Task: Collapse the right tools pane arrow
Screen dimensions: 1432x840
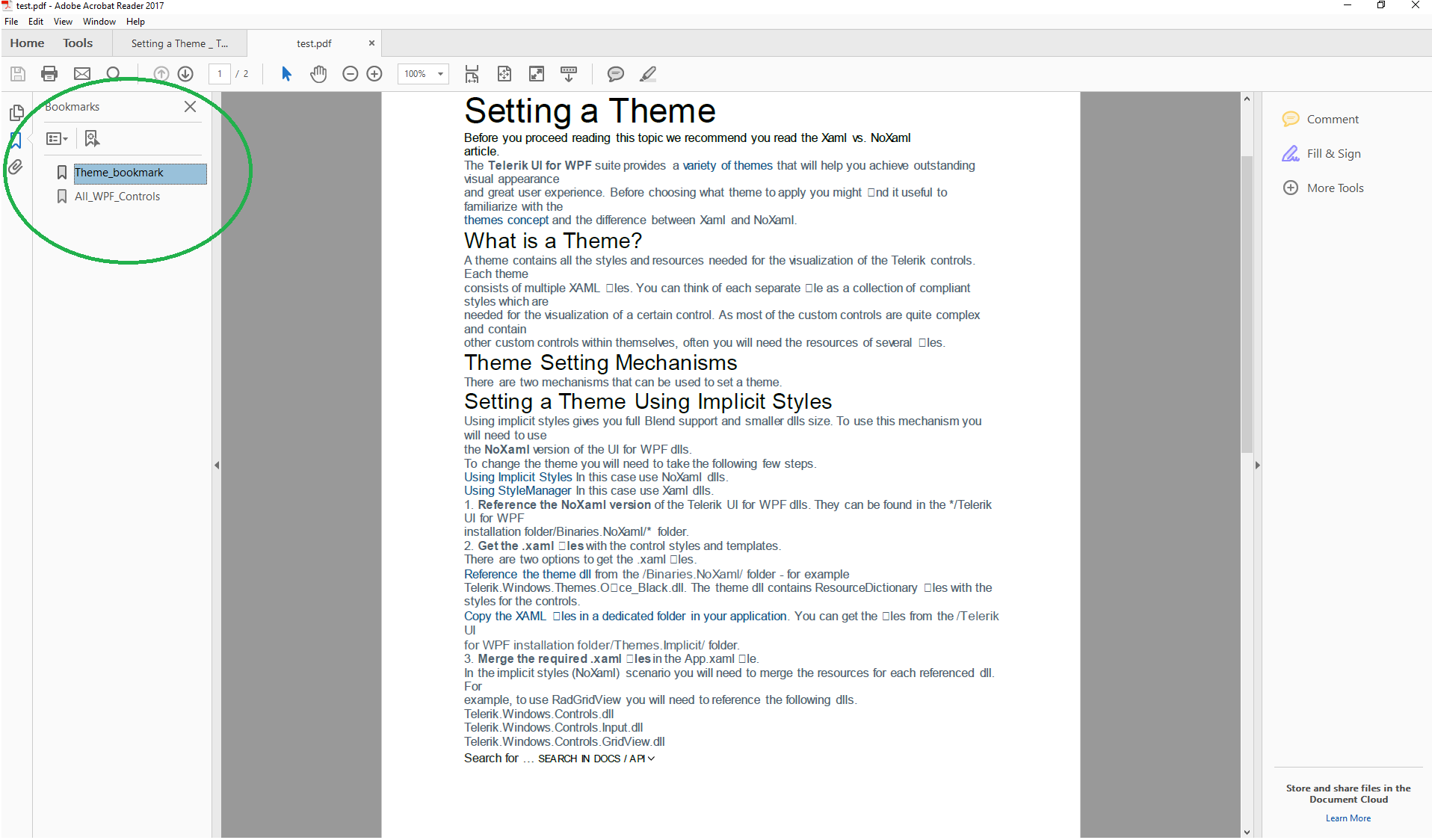Action: pyautogui.click(x=1257, y=465)
